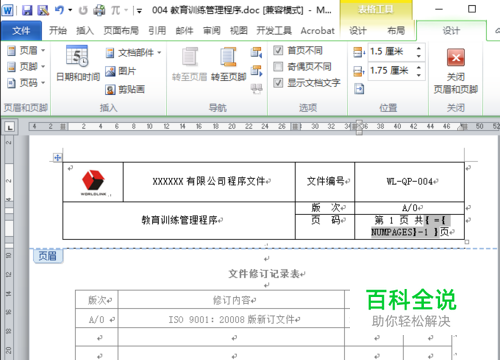Switch to the 插入 tab
500x360 pixels.
pyautogui.click(x=85, y=31)
